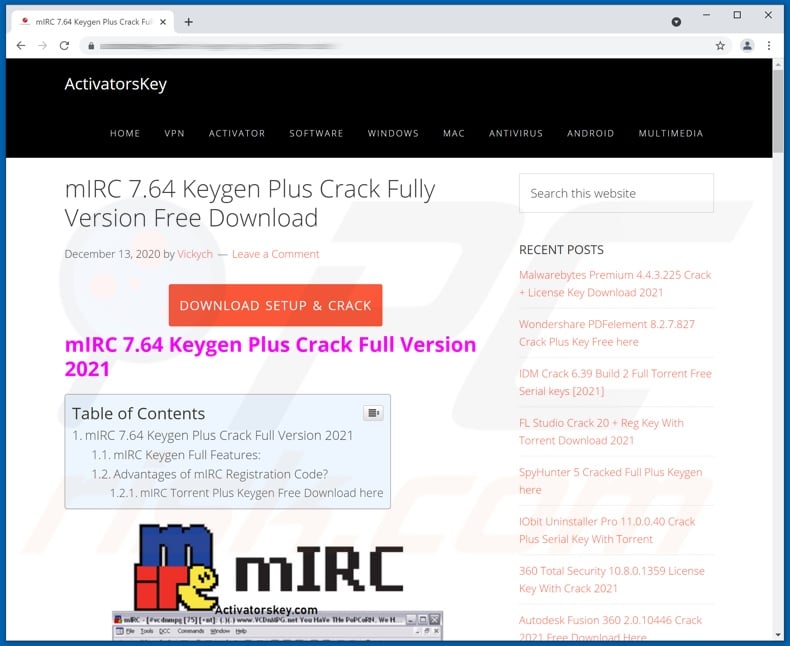This screenshot has width=790, height=646.
Task: Click the magenta mIRC Keygen Full Version 2021 heading
Action: [x=270, y=356]
